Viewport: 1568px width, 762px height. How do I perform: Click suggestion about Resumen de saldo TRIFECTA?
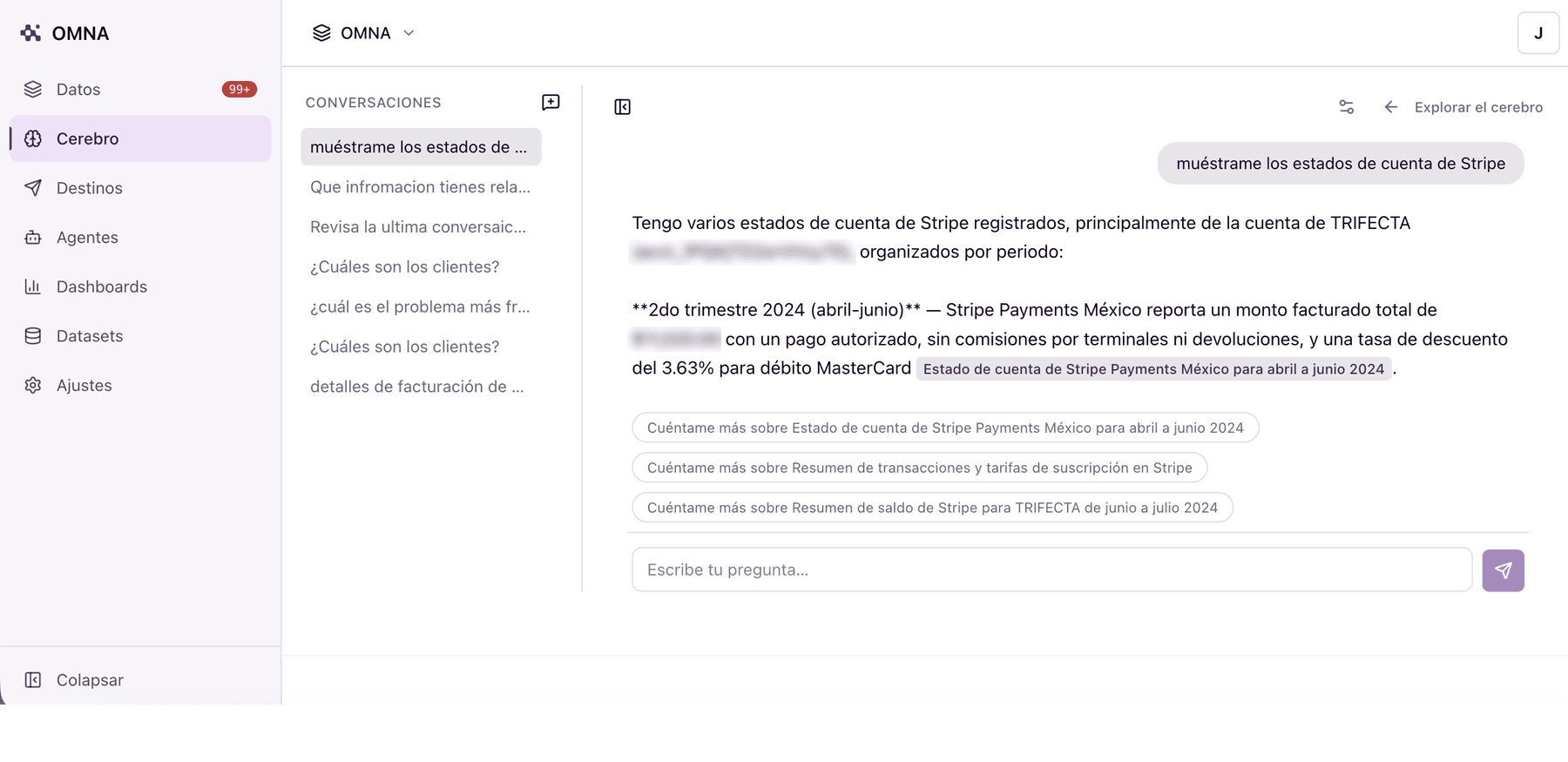coord(932,508)
